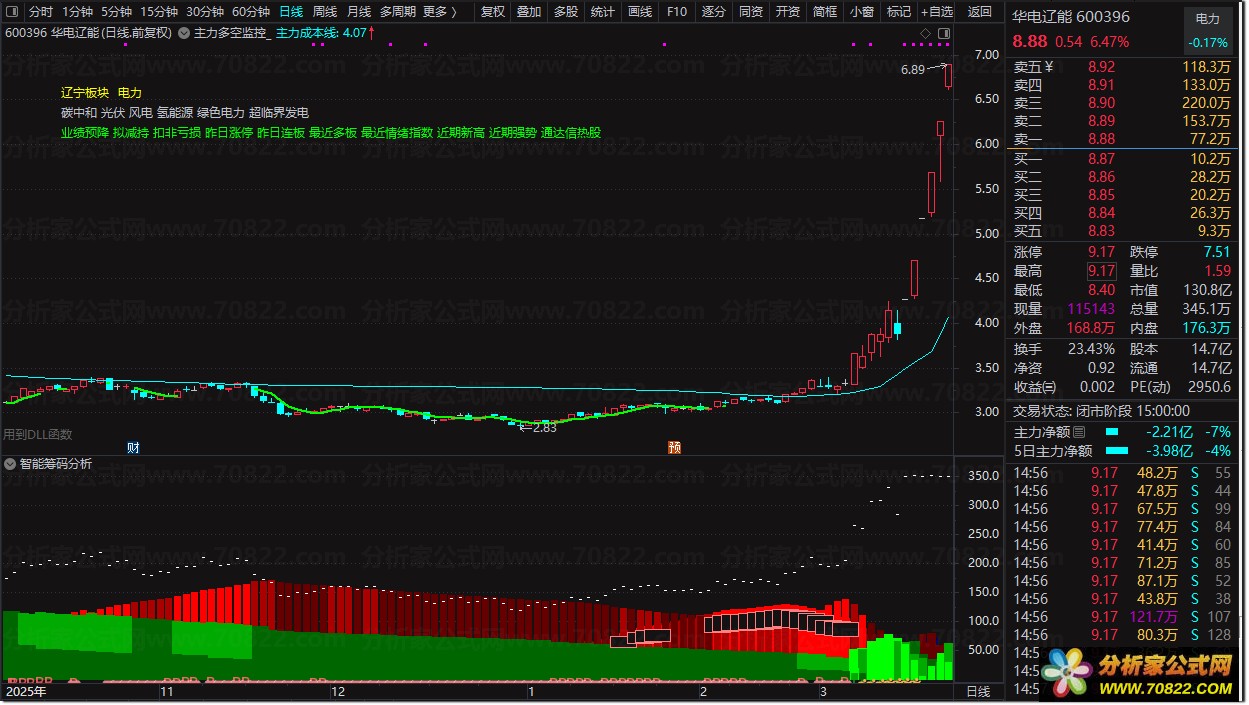Click the 复权 adjustment button
1249x705 pixels.
[x=492, y=12]
